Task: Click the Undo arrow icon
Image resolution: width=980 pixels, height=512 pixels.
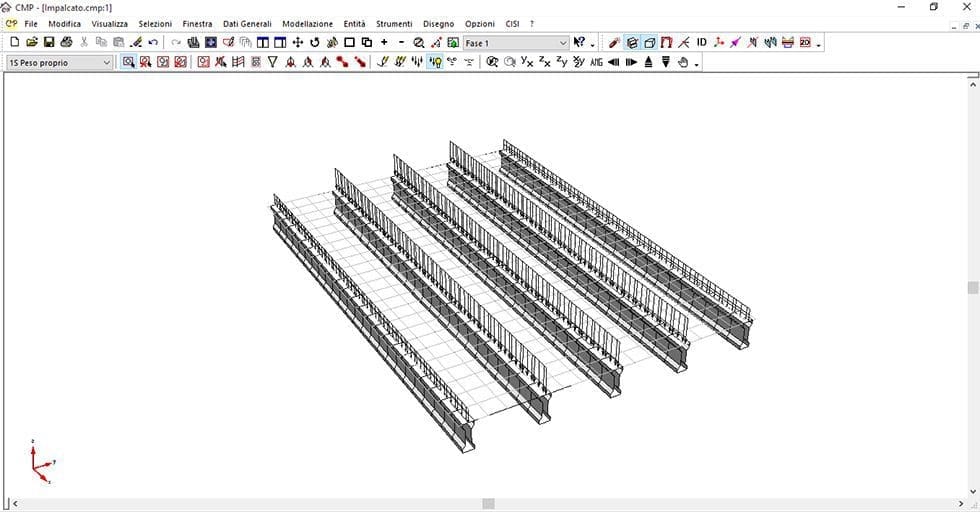Action: (x=153, y=43)
